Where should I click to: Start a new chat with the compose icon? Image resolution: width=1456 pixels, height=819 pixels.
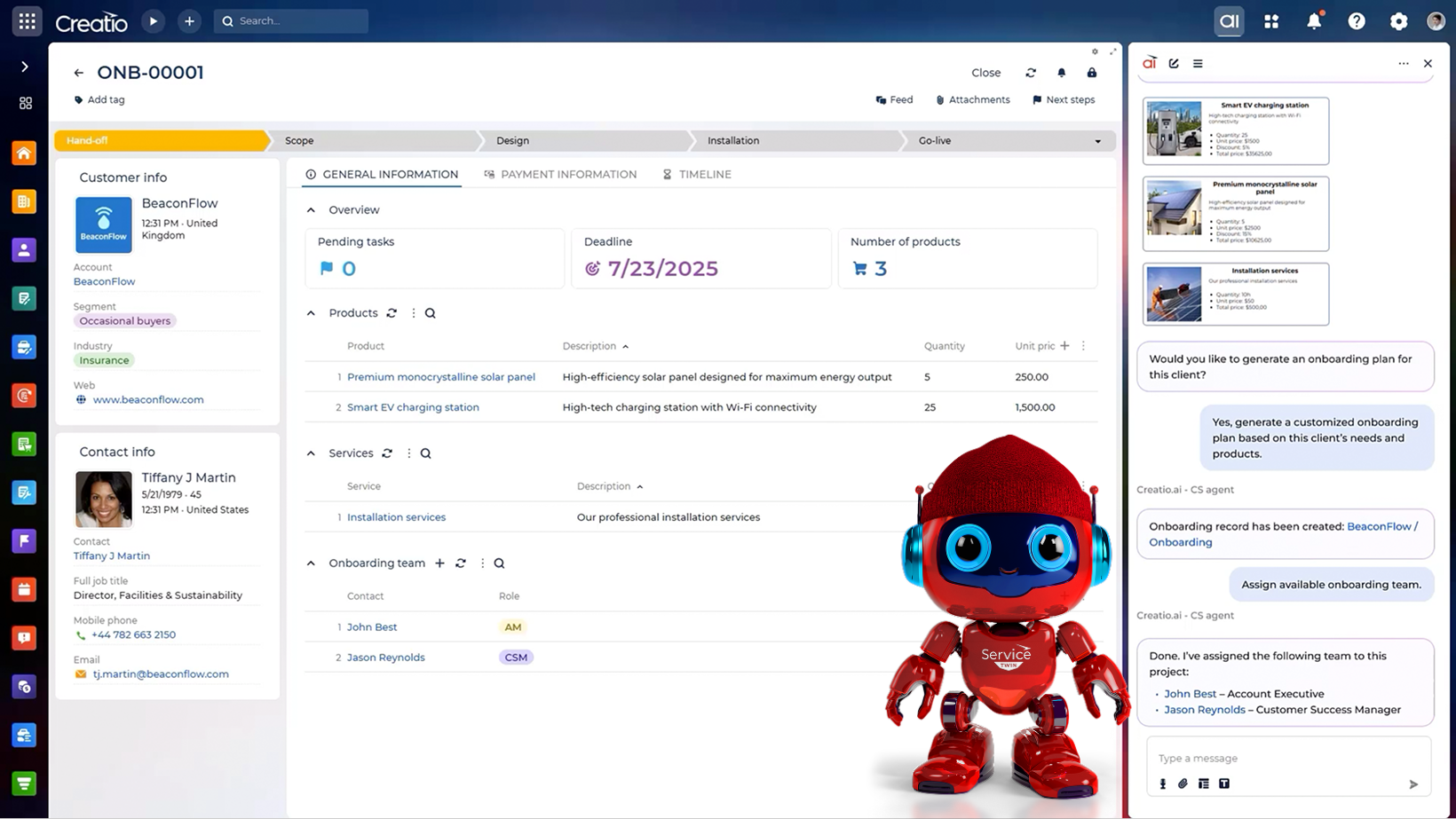point(1174,63)
